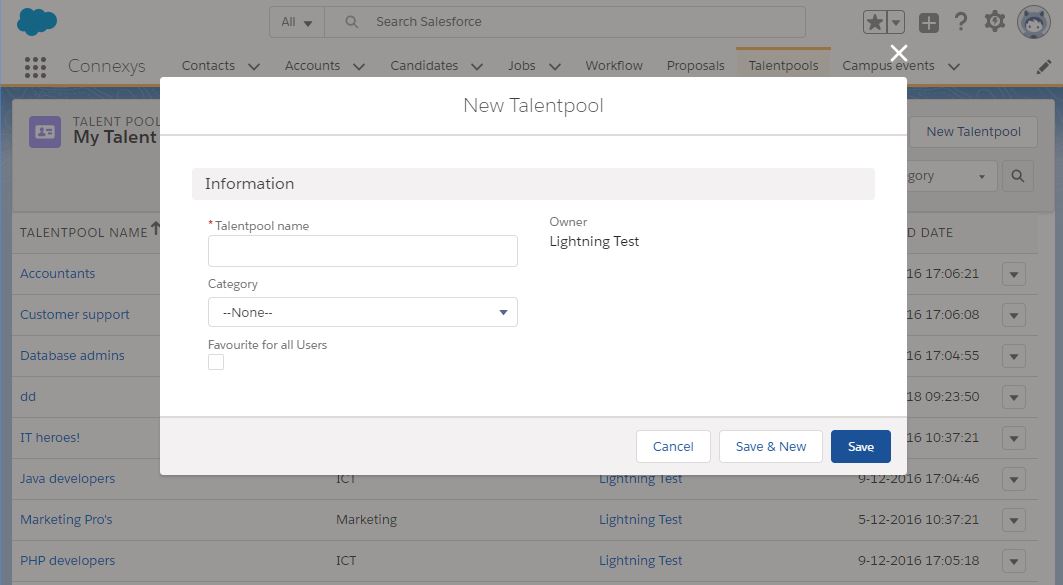Open the Accountants talentpool link
Viewport: 1063px width, 585px height.
(58, 274)
